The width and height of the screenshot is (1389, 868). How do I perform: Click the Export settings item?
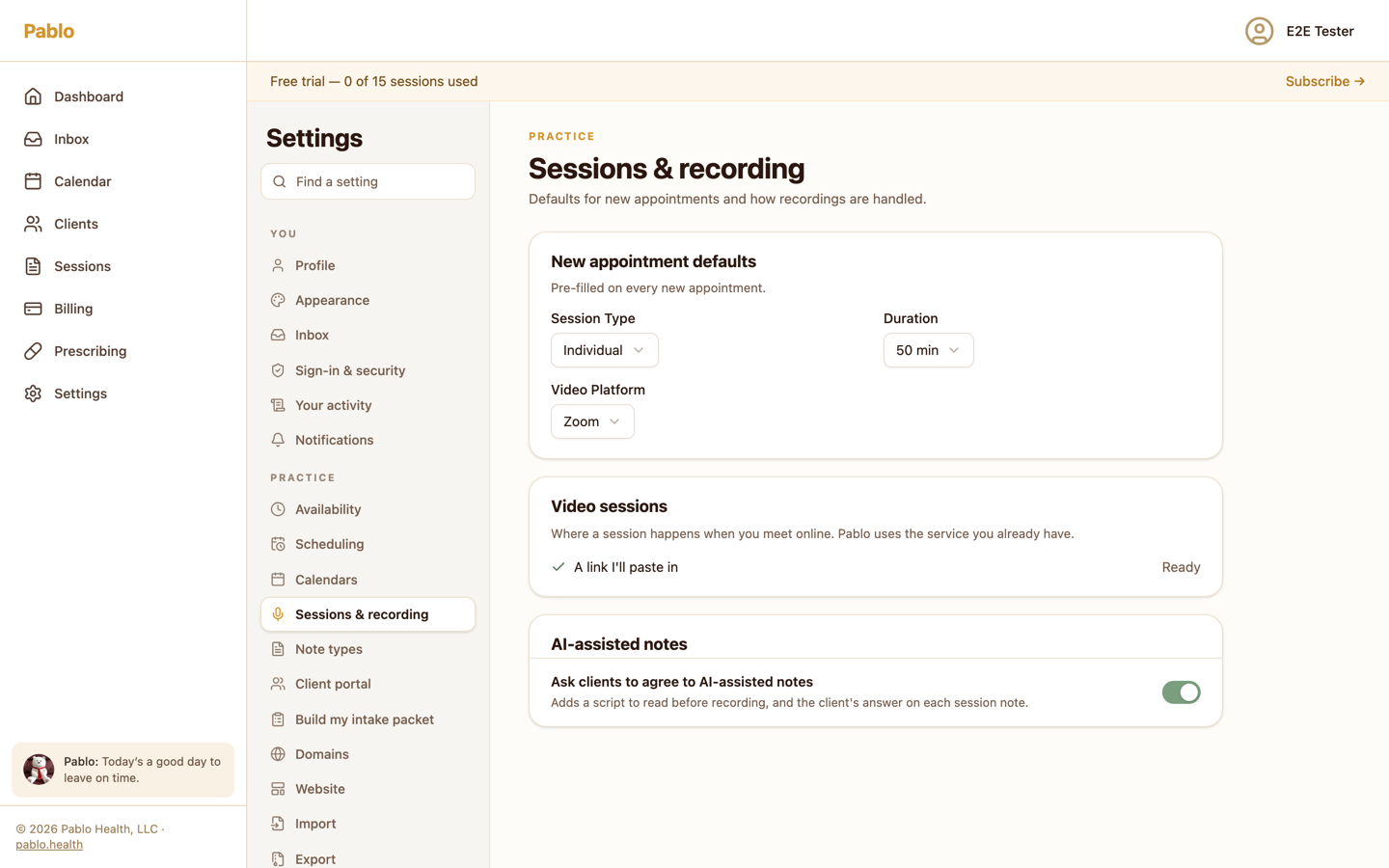point(368,858)
